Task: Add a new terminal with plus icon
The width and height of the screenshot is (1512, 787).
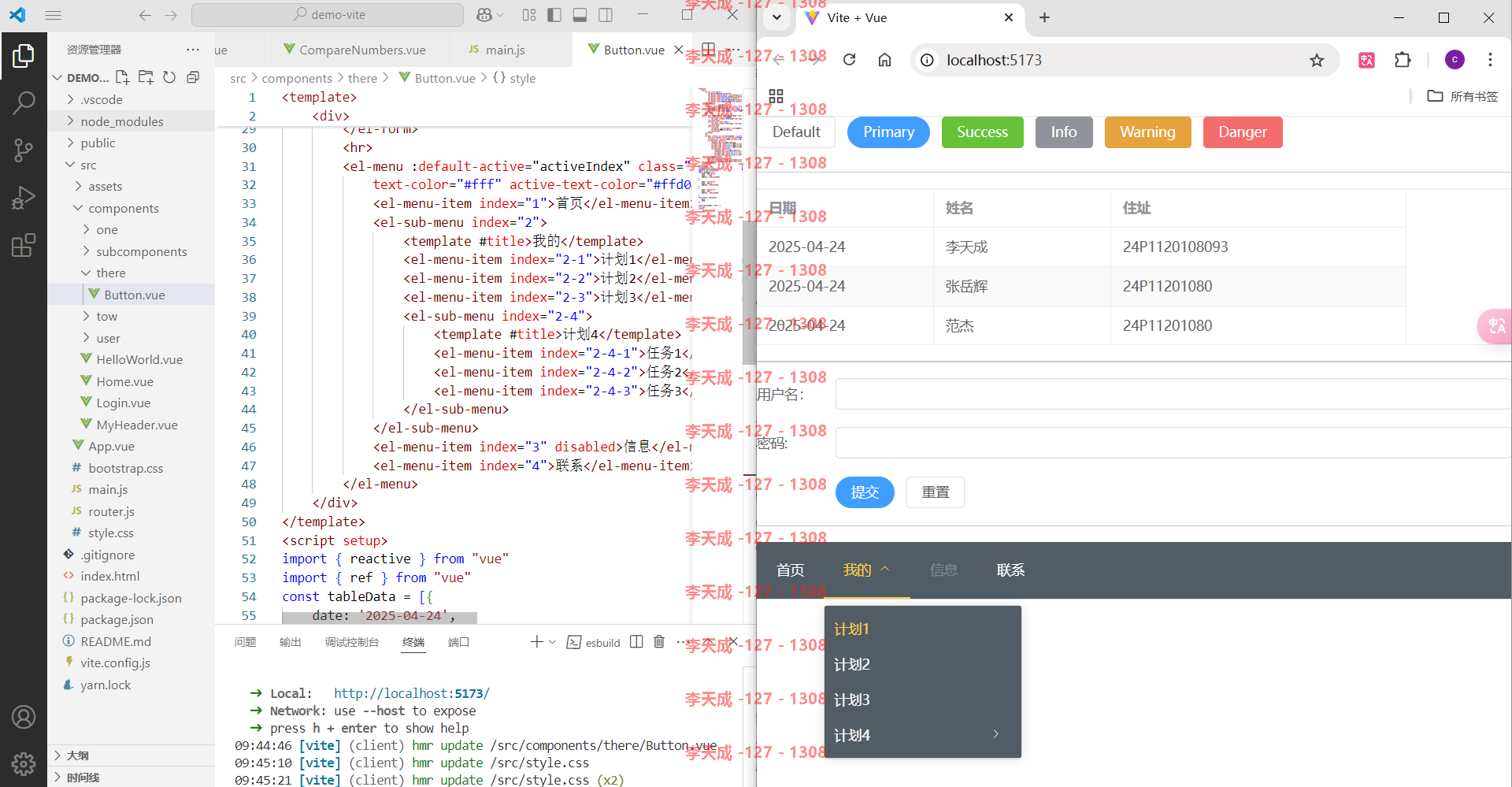Action: point(537,642)
